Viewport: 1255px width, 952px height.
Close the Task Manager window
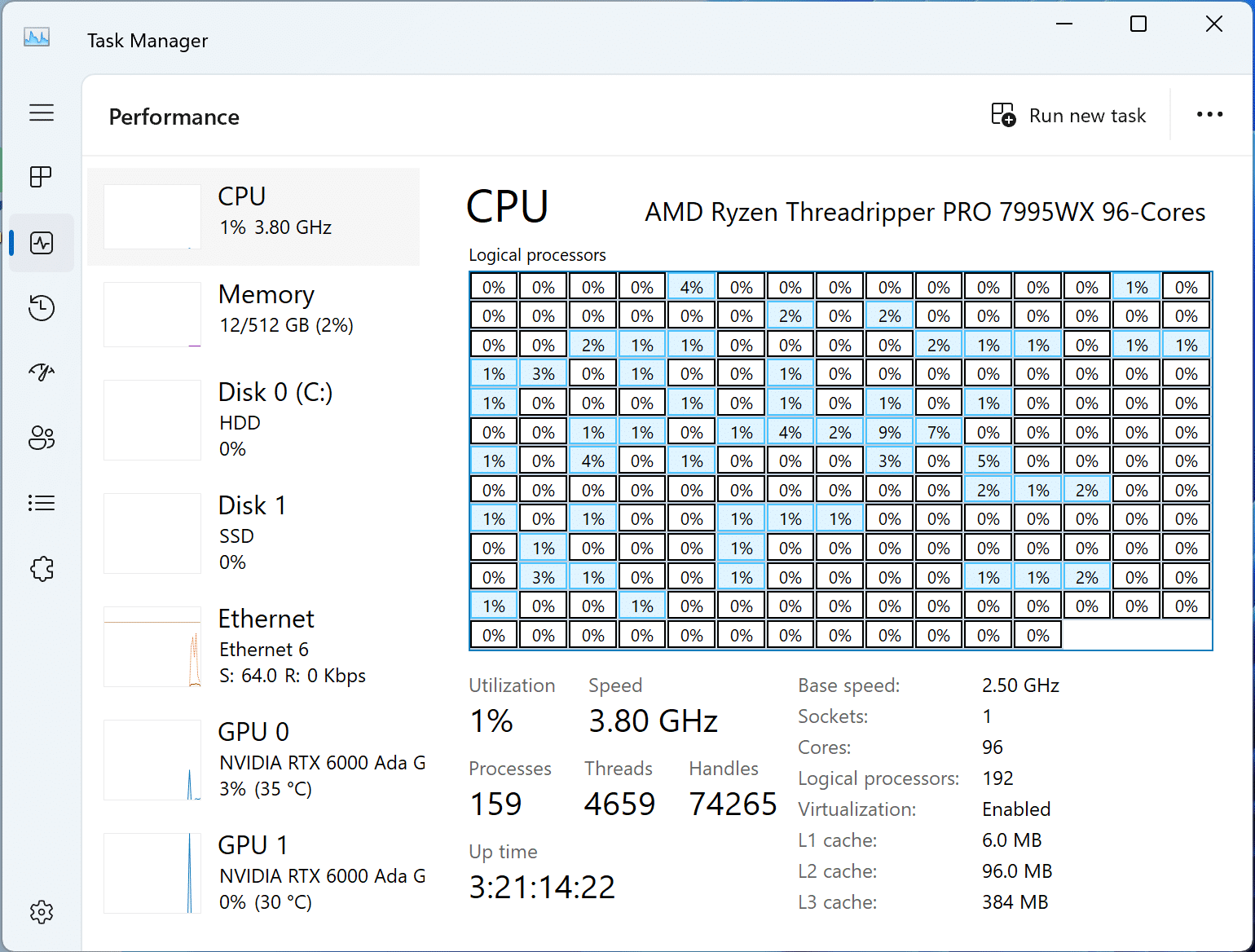pyautogui.click(x=1214, y=24)
